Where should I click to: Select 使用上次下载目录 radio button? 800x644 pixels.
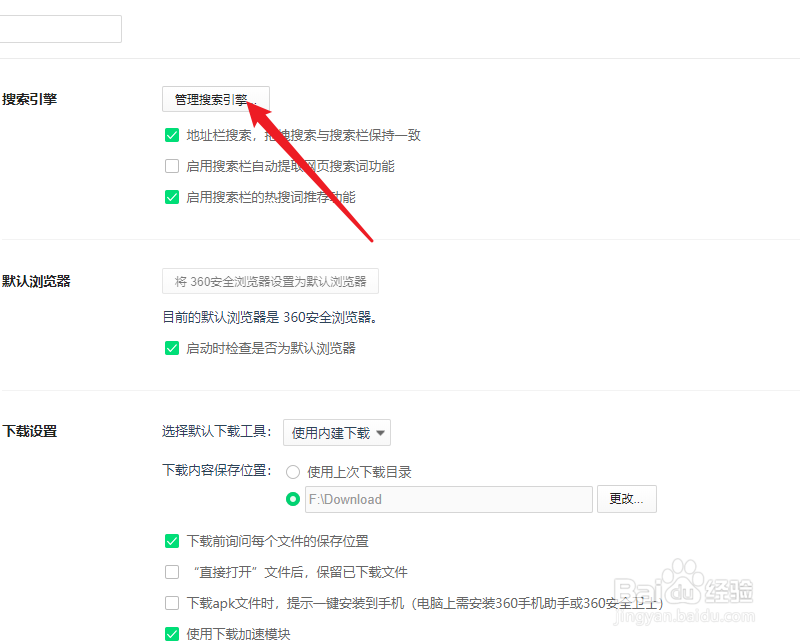(x=293, y=472)
